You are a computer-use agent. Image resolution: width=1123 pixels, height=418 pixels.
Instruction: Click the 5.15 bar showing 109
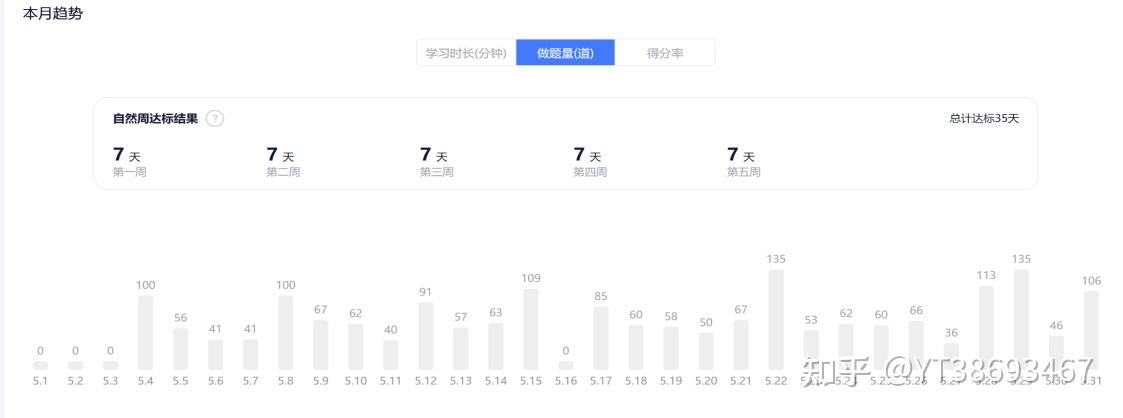coord(531,329)
